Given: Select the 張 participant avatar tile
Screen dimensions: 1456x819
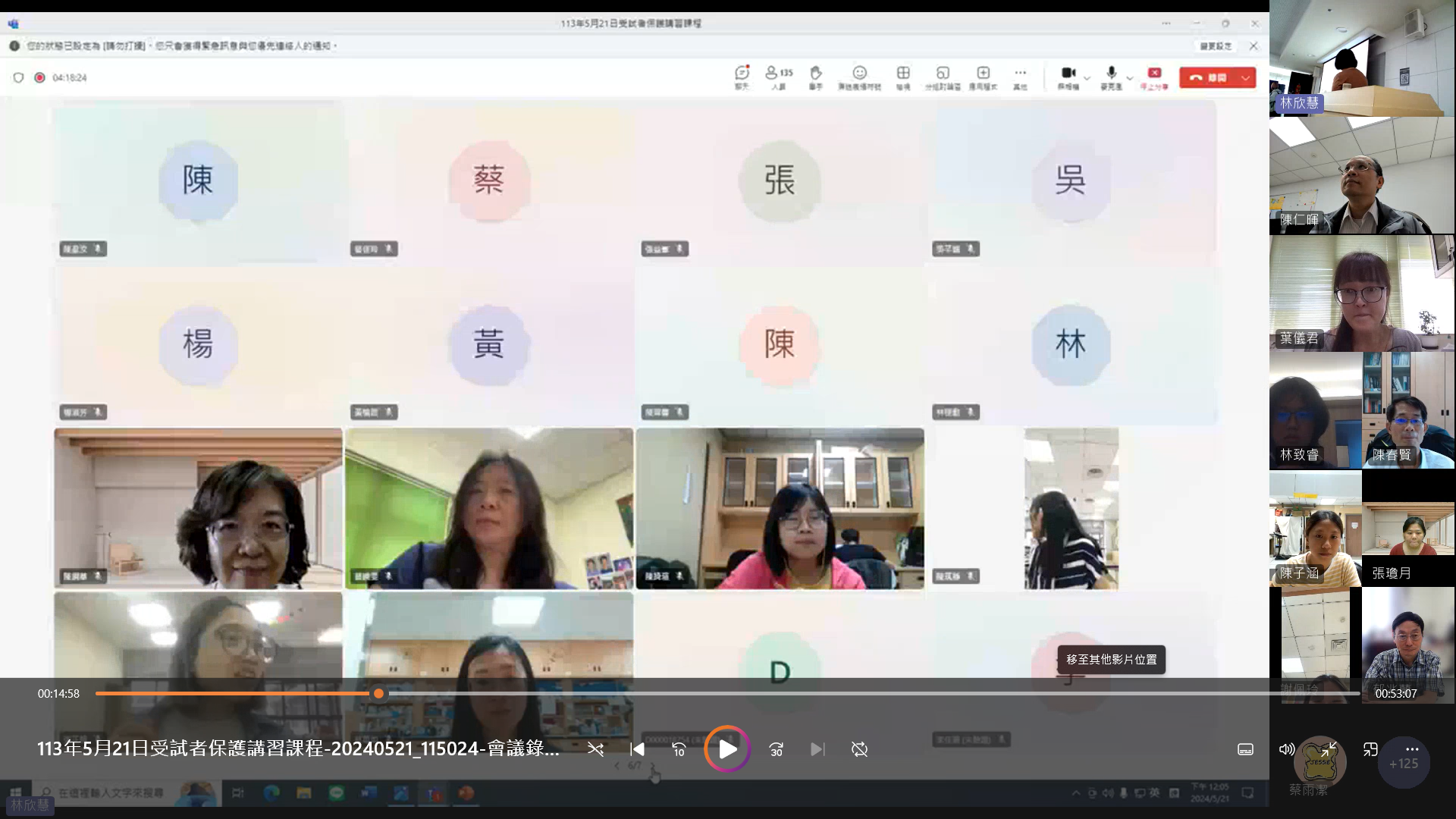Looking at the screenshot, I should pyautogui.click(x=780, y=180).
